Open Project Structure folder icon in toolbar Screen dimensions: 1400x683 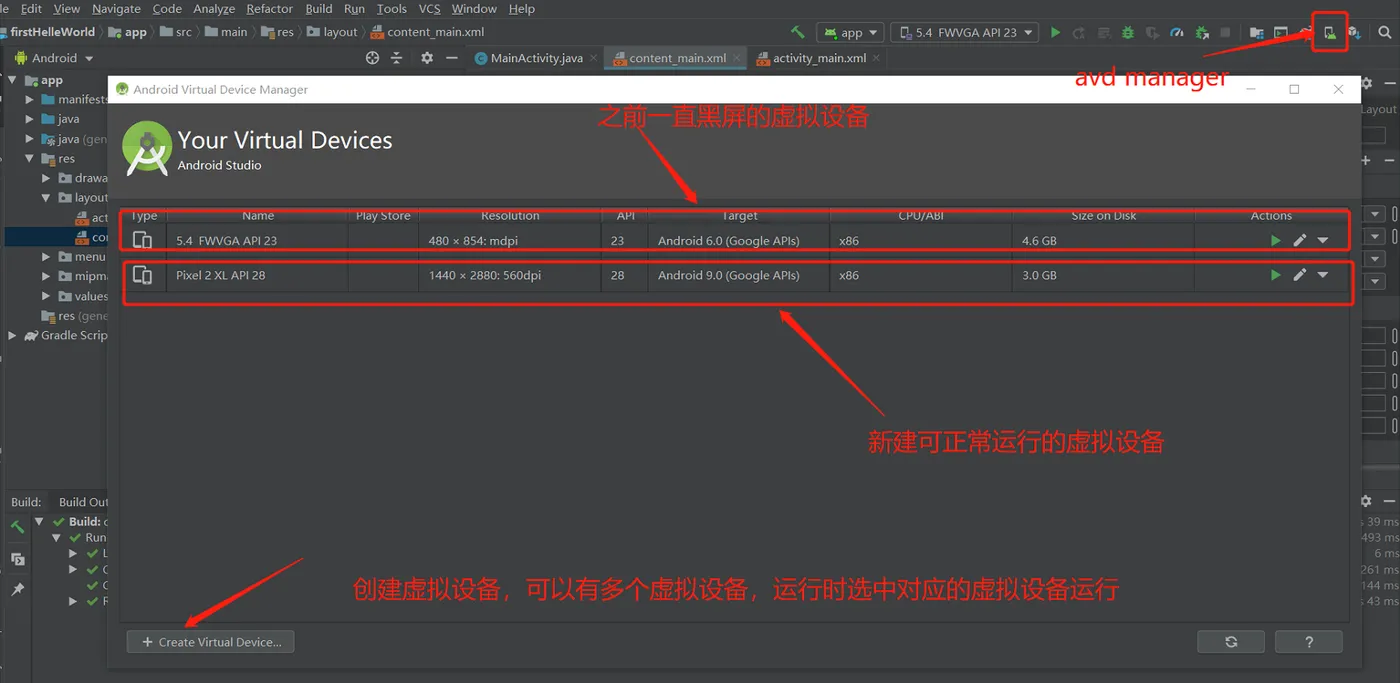(1256, 32)
